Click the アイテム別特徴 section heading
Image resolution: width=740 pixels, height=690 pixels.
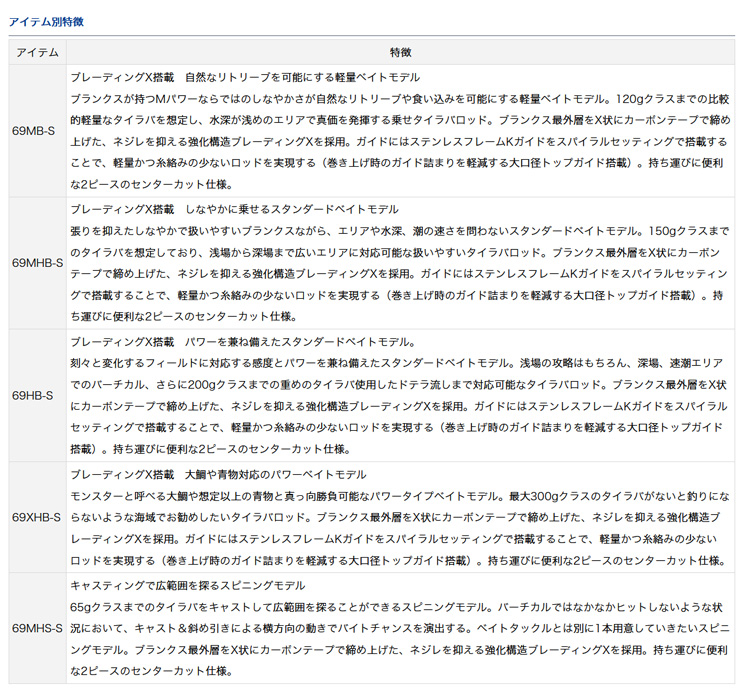coord(48,20)
